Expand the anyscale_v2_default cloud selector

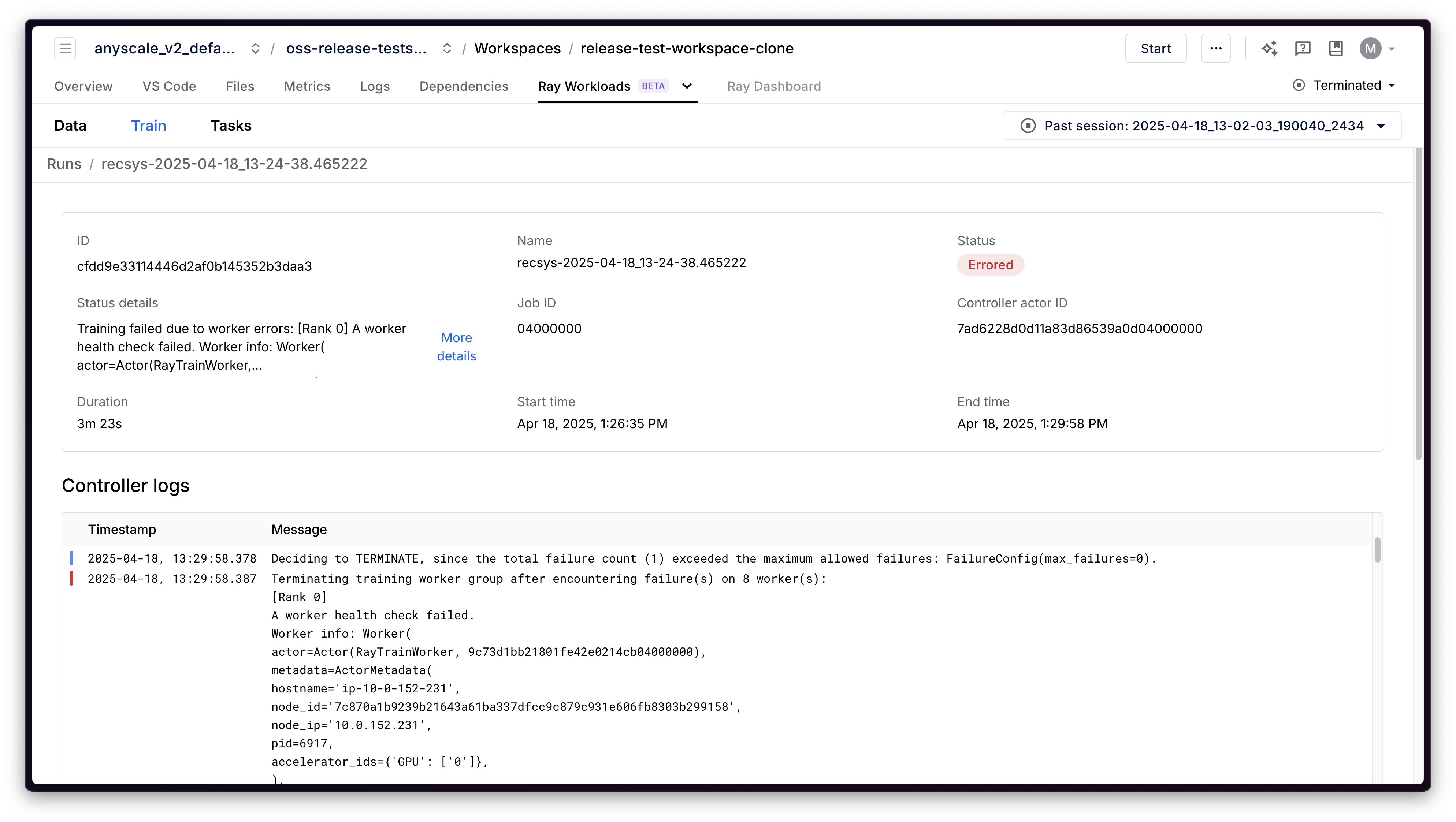(256, 49)
